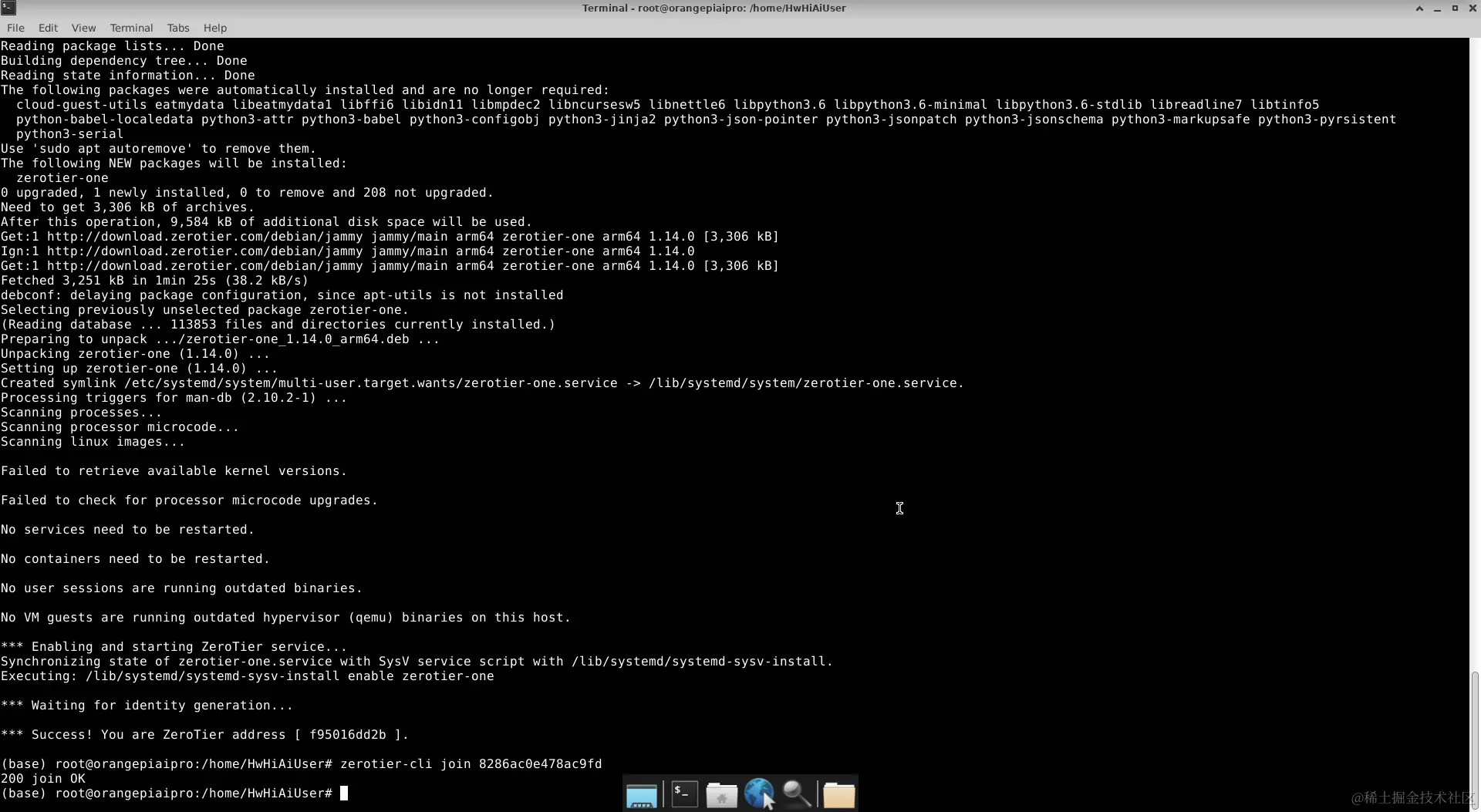Click the terminal prompt cursor at the last line
The width and height of the screenshot is (1481, 812).
(x=344, y=793)
